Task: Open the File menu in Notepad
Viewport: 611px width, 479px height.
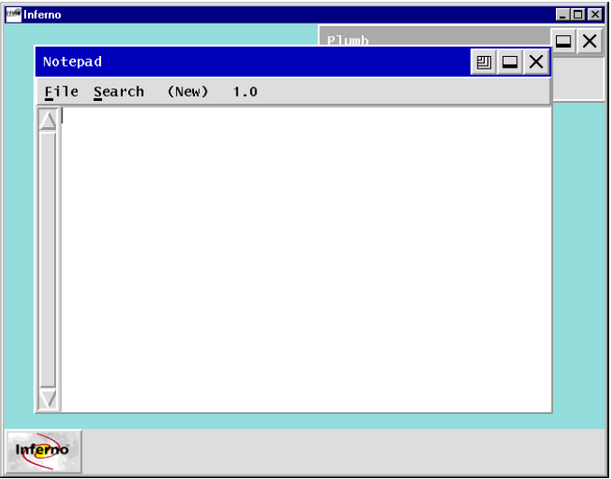Action: pos(62,92)
